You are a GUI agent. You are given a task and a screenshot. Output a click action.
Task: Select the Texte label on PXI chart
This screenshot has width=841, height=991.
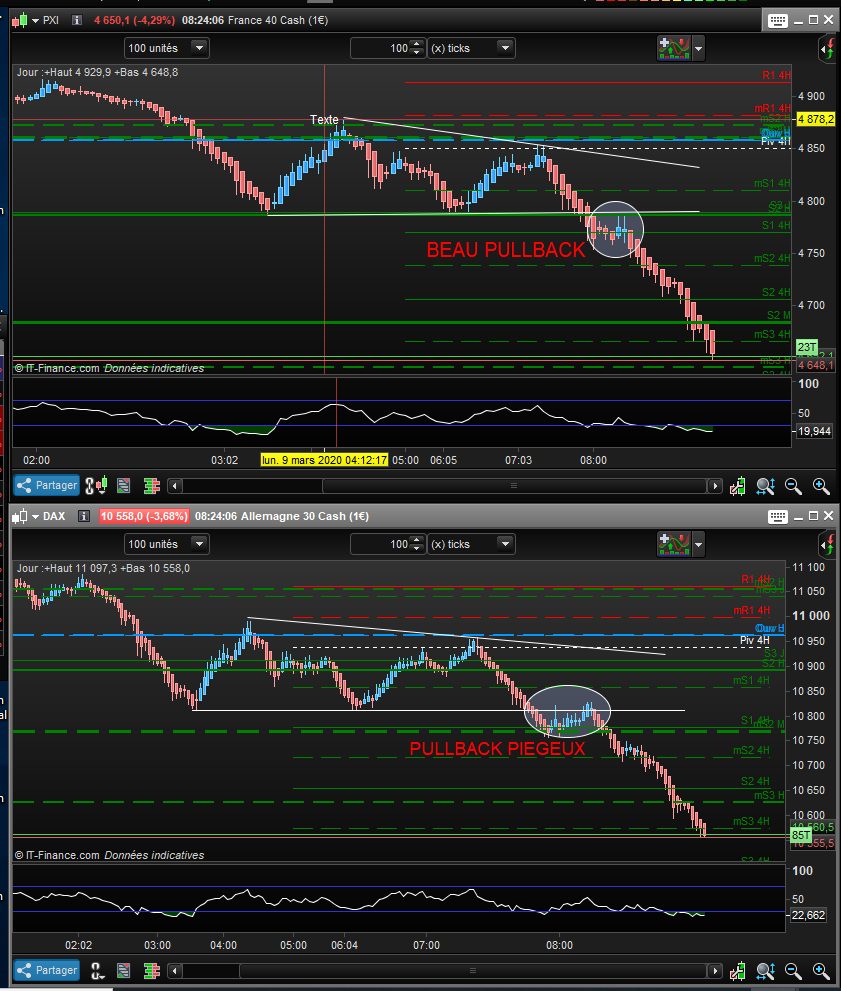[324, 119]
